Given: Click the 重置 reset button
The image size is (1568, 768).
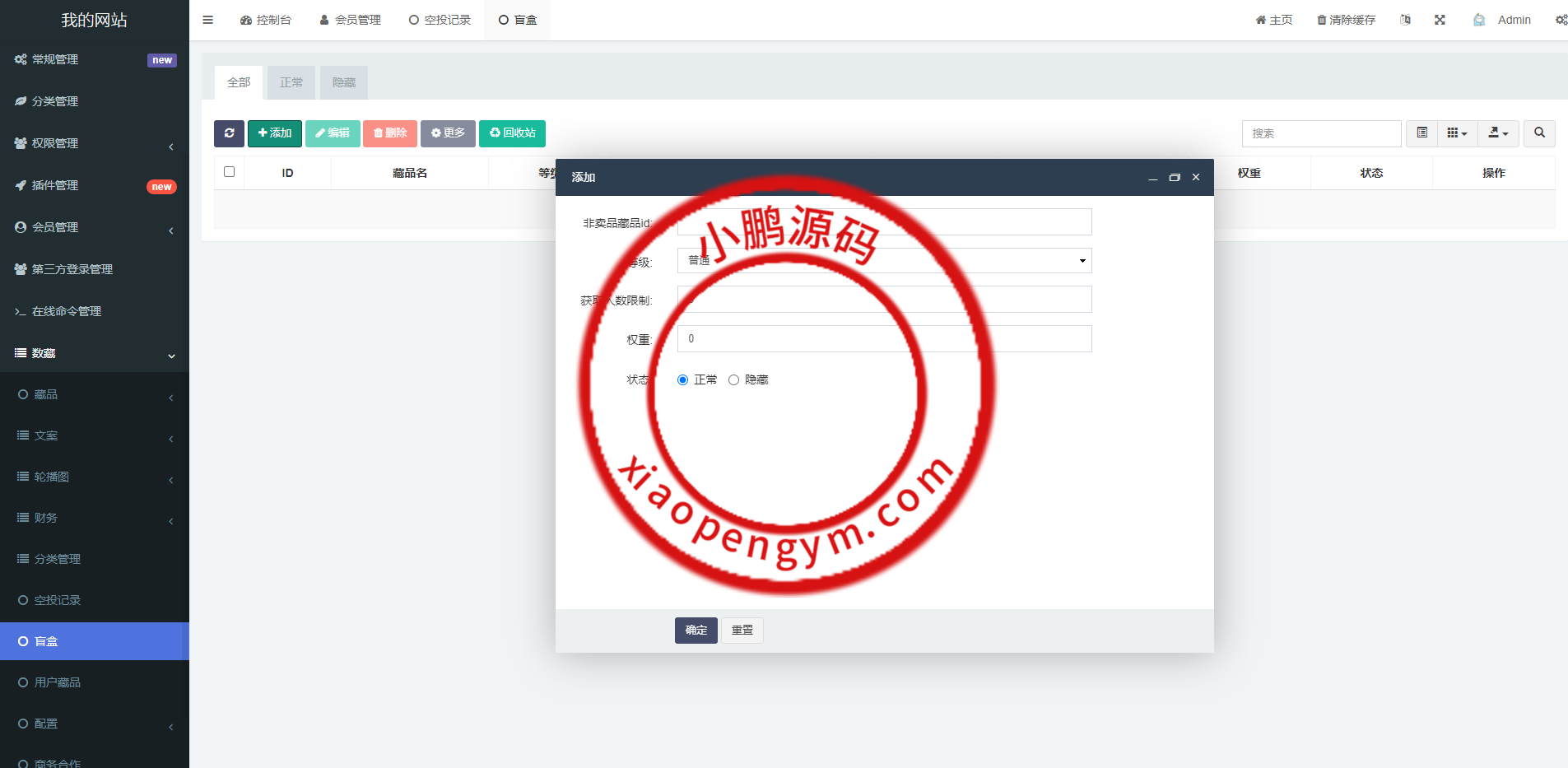Looking at the screenshot, I should 742,631.
